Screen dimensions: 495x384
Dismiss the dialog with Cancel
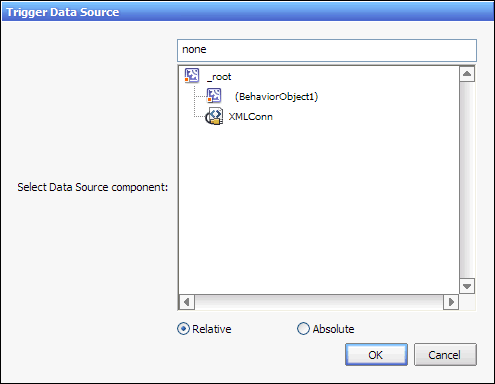[445, 355]
